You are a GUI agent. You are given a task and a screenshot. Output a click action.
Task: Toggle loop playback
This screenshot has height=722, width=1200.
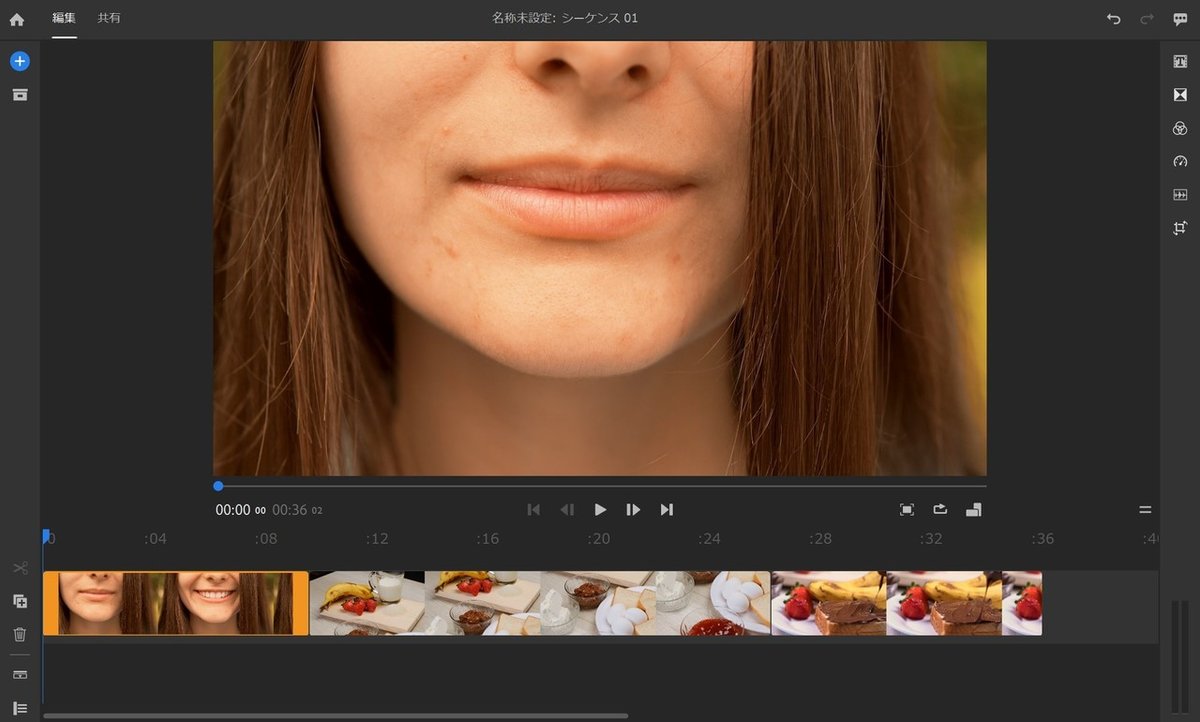940,509
